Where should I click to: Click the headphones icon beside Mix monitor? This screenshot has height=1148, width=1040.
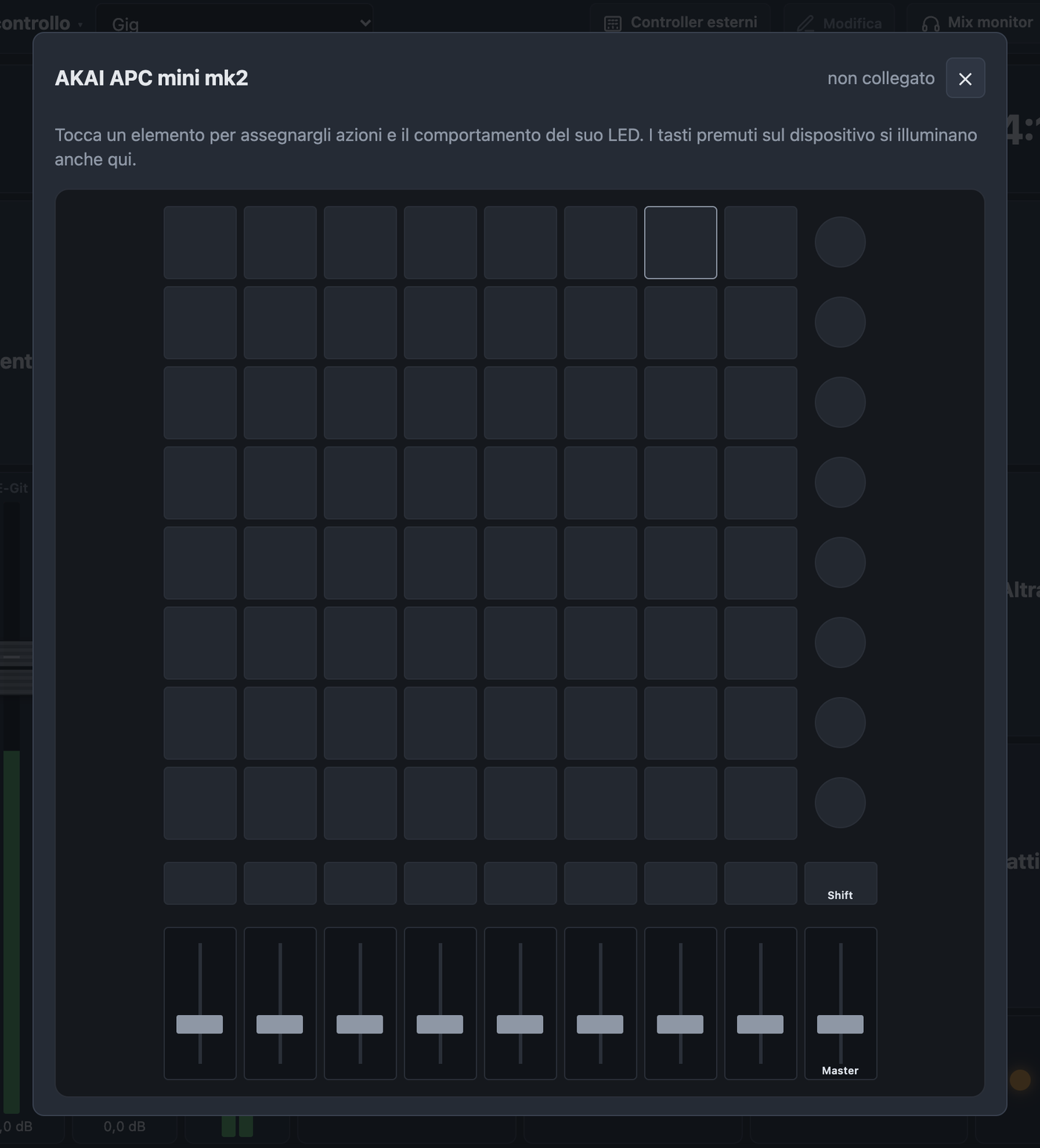931,24
